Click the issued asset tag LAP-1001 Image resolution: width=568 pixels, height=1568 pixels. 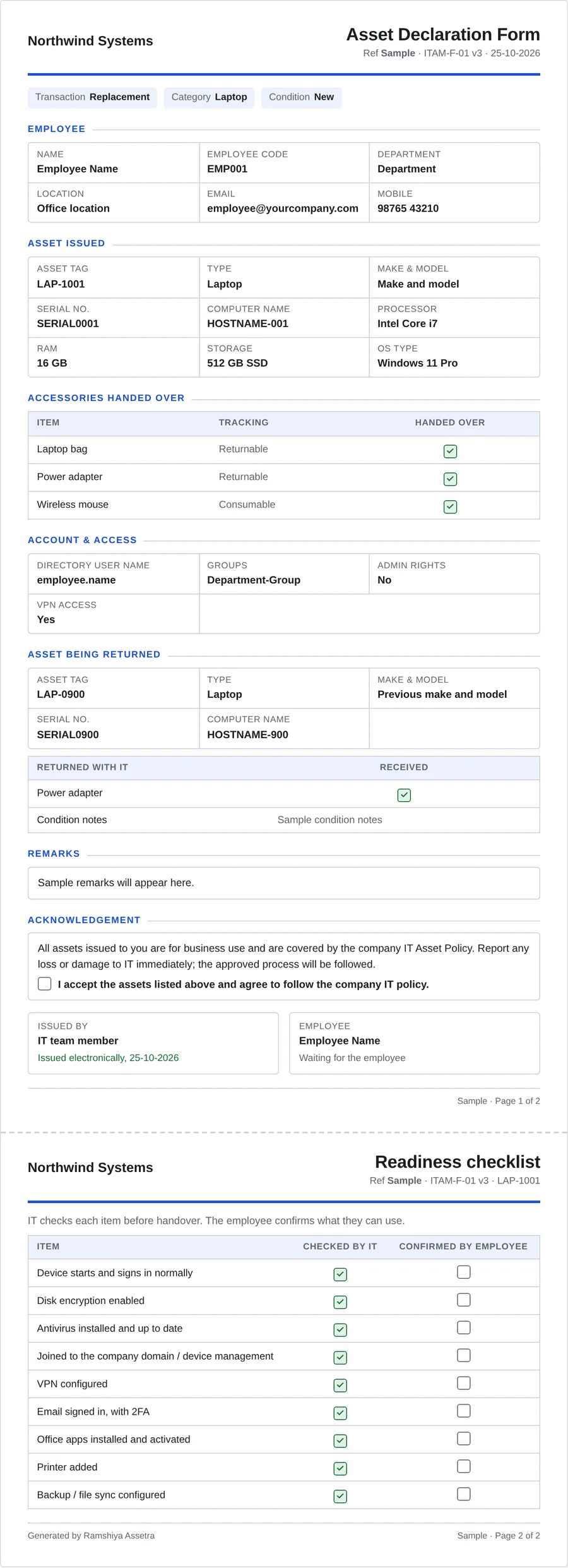(61, 284)
